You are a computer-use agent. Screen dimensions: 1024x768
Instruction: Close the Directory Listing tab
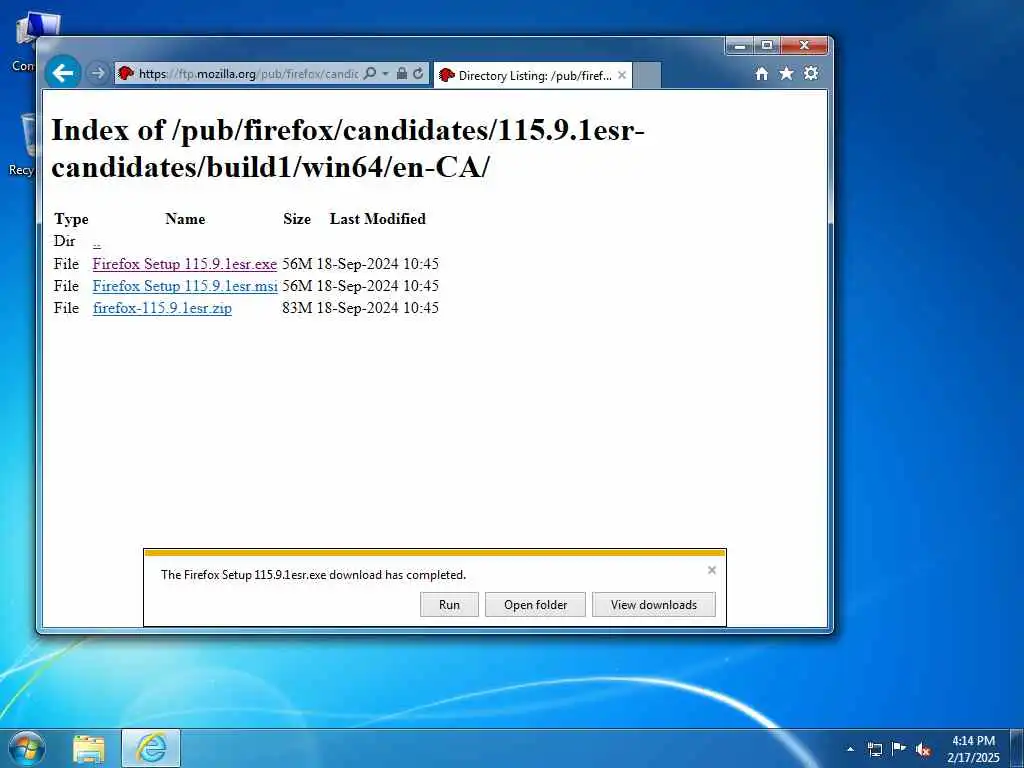[x=622, y=75]
